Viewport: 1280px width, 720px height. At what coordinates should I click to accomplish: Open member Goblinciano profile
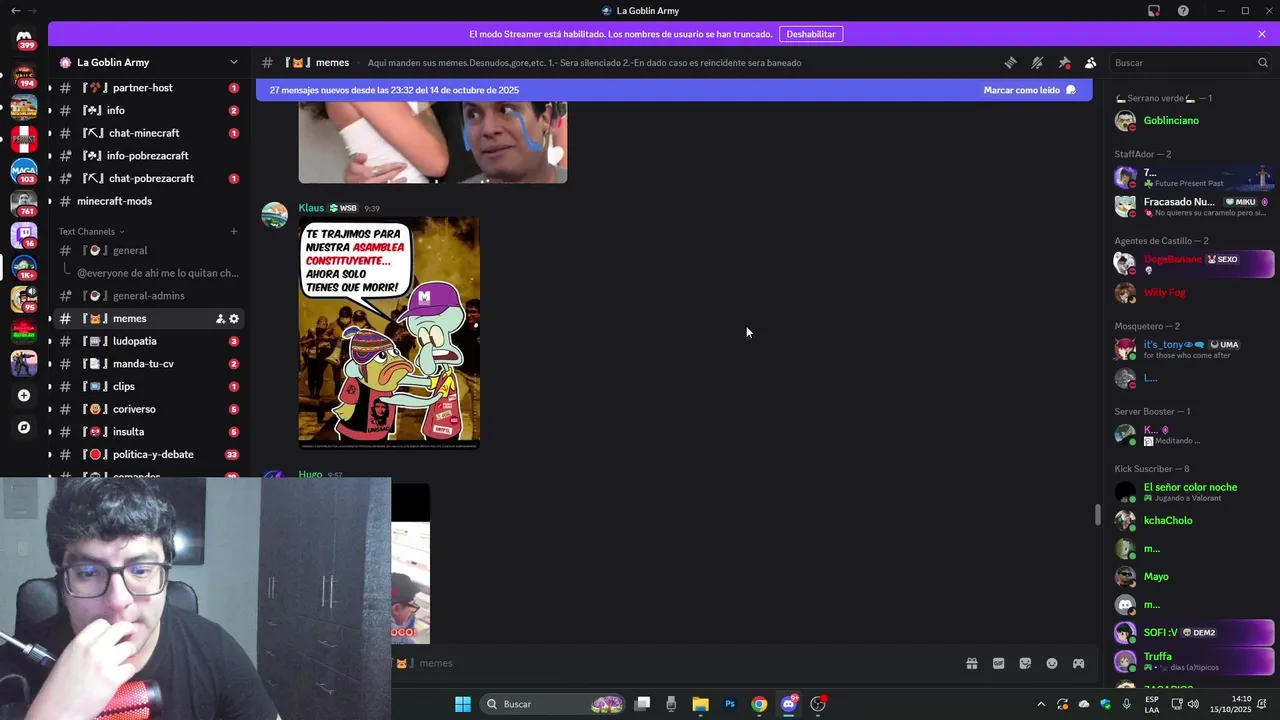pos(1192,121)
